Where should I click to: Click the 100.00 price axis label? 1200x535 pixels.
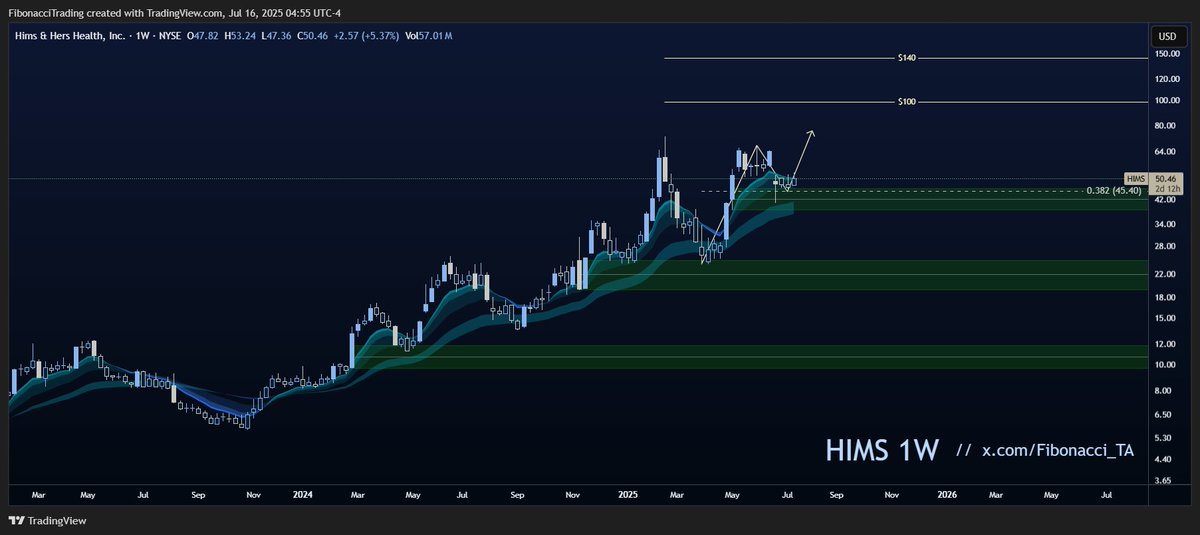click(x=1166, y=100)
